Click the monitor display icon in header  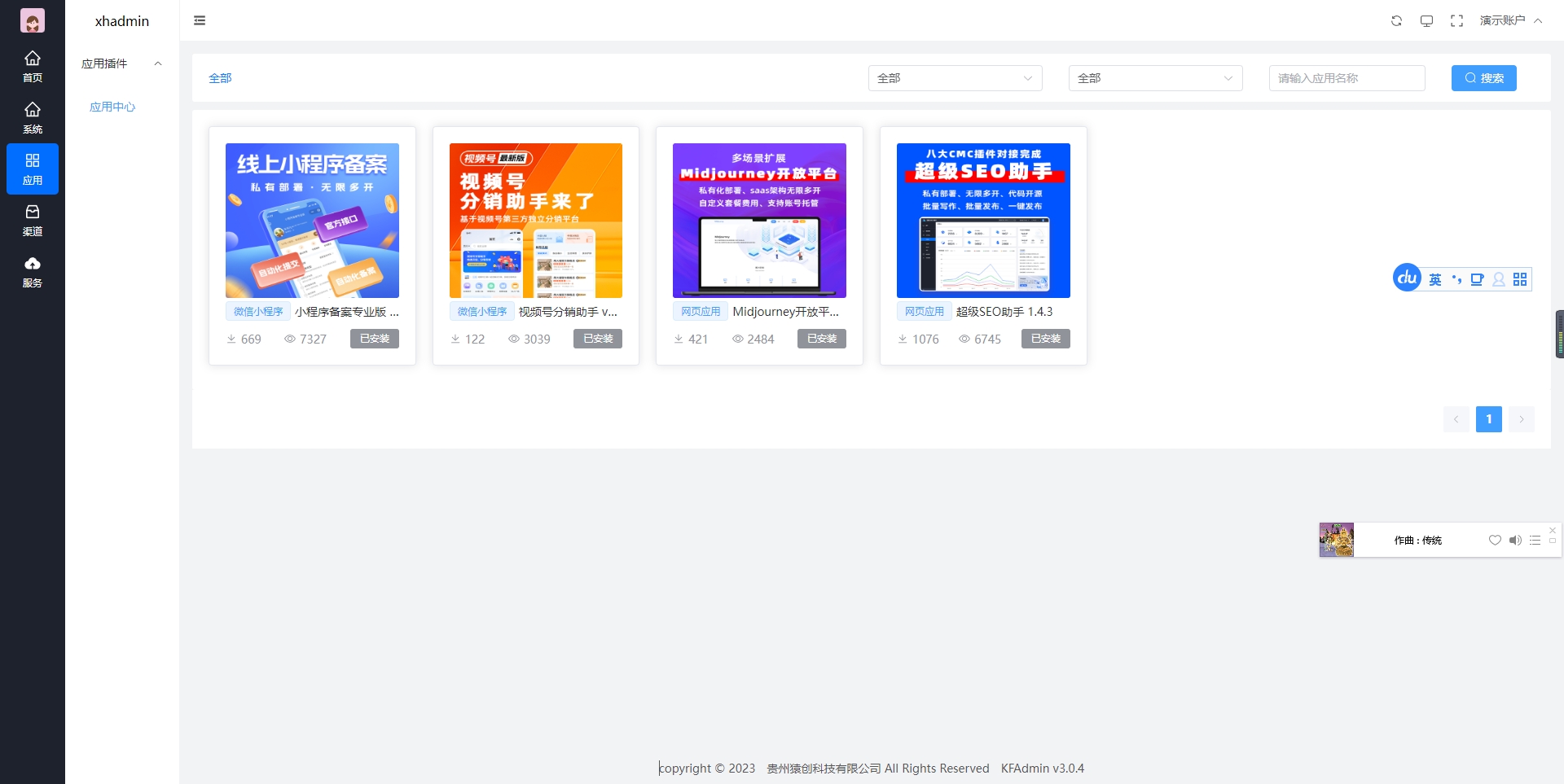pyautogui.click(x=1426, y=20)
